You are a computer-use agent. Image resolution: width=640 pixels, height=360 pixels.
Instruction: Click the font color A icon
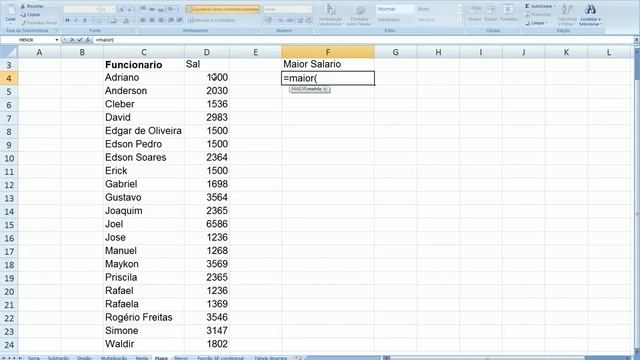(126, 20)
